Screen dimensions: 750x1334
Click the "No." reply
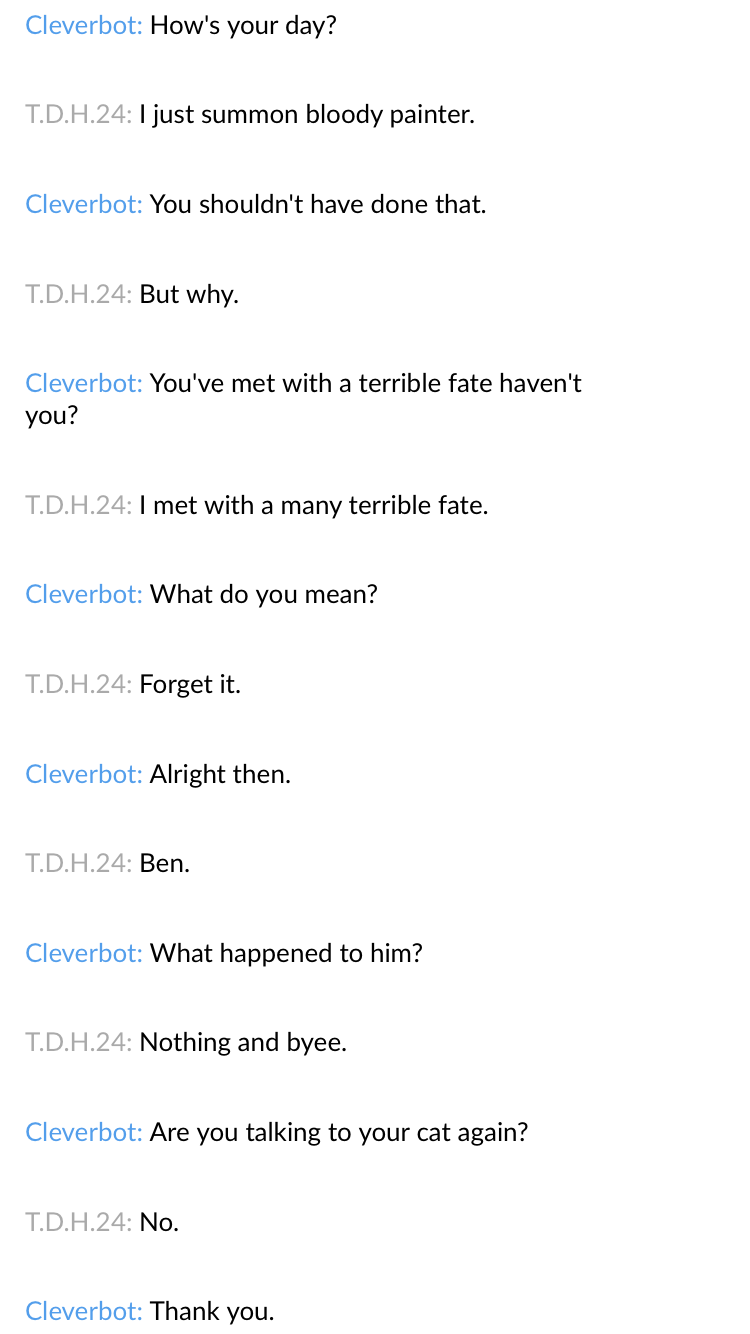click(x=159, y=1222)
